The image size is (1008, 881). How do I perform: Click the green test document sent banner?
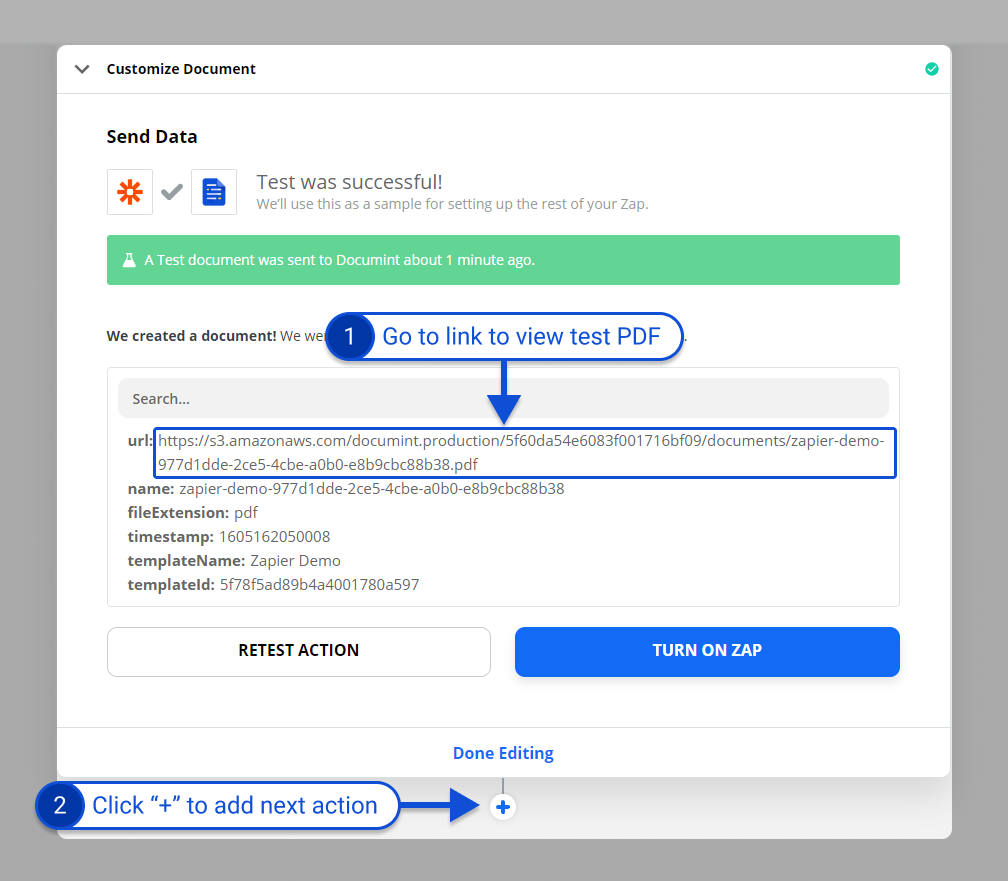pyautogui.click(x=503, y=260)
